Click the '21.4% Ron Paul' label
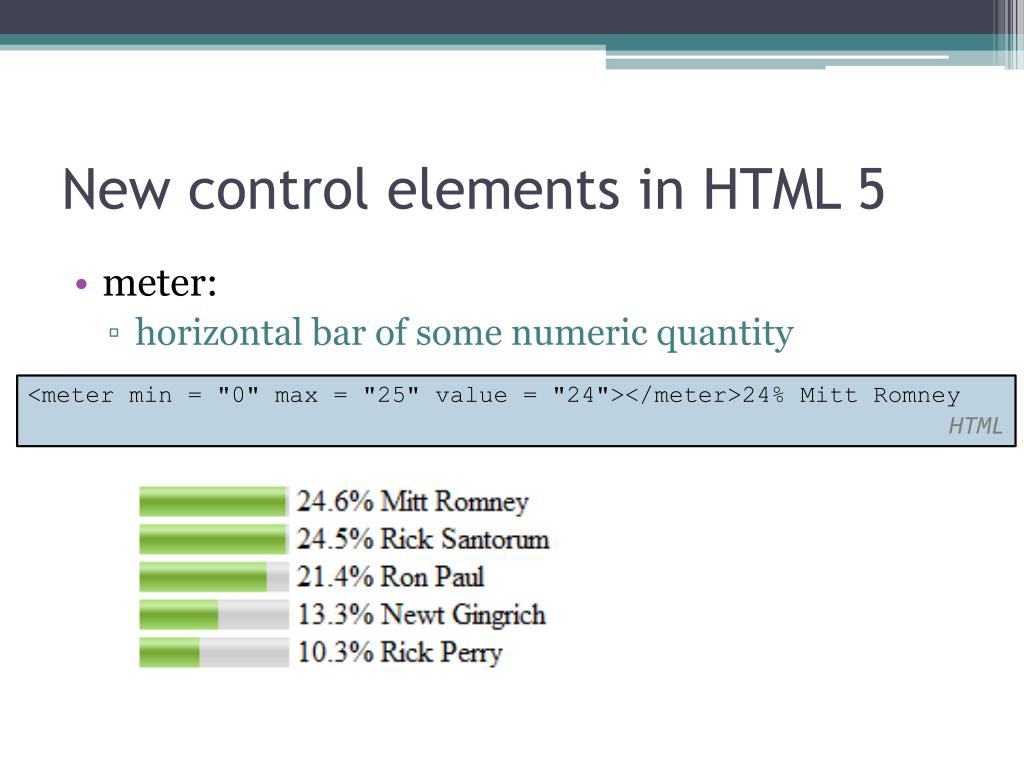1024x768 pixels. tap(391, 577)
